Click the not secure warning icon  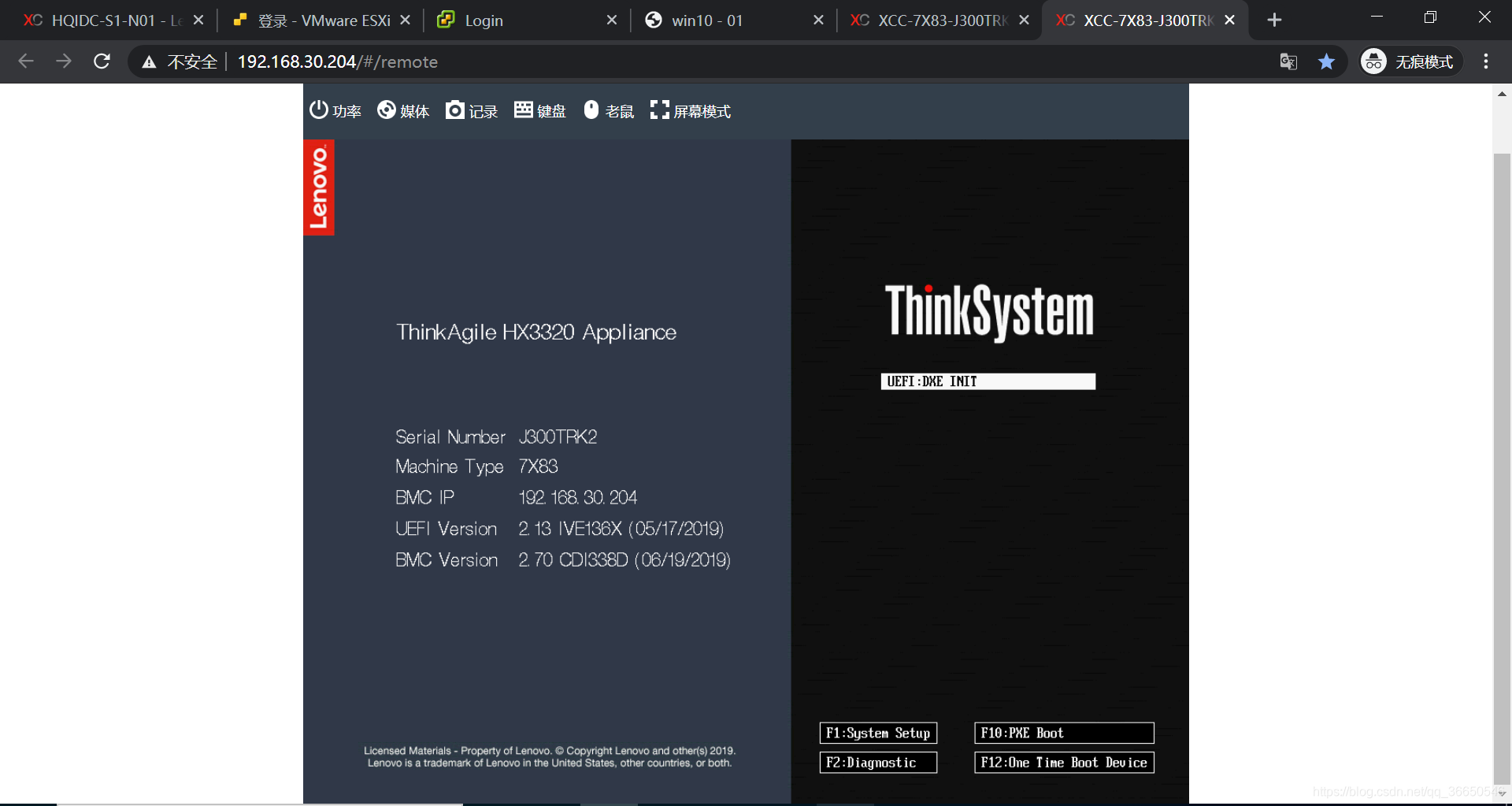pos(149,61)
